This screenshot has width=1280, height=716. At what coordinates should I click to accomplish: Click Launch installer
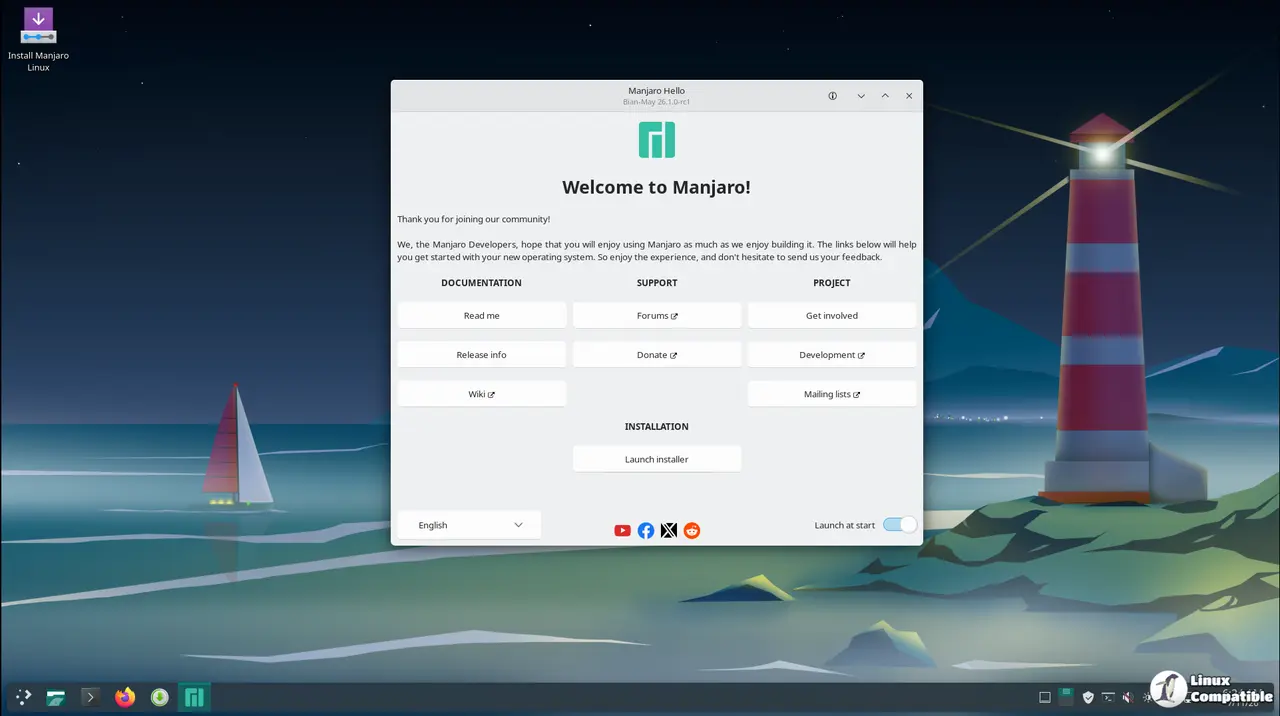pos(657,459)
